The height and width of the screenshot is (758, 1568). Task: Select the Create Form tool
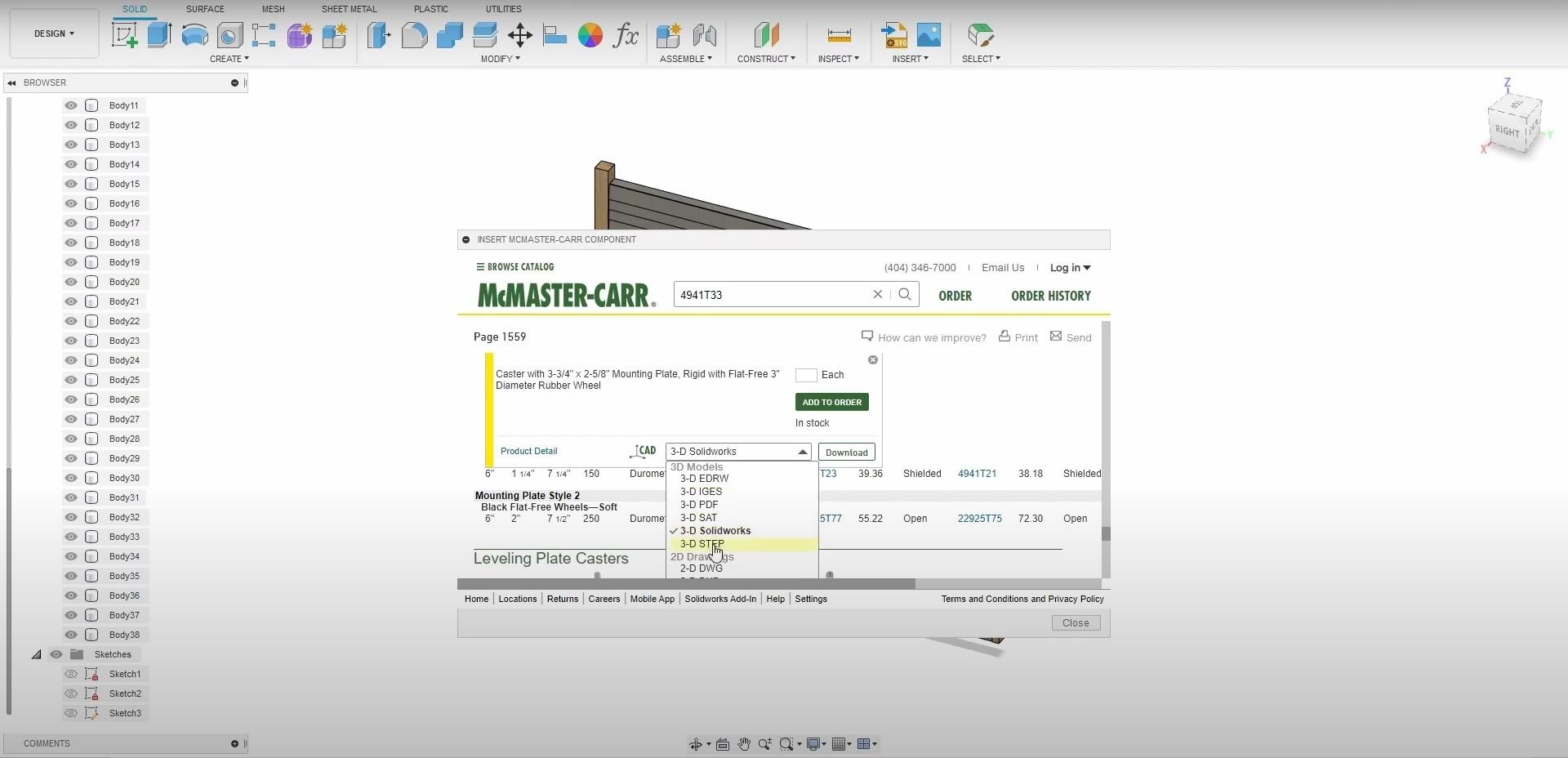[x=300, y=35]
